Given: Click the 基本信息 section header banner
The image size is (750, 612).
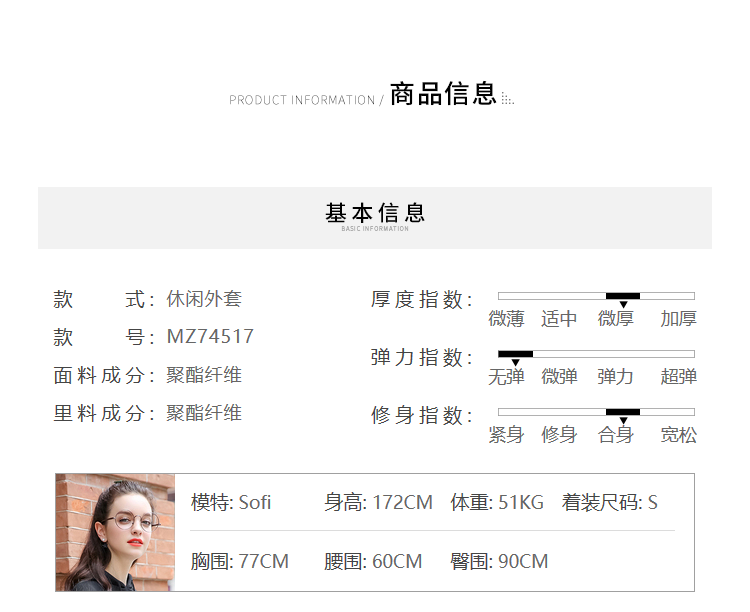Looking at the screenshot, I should [375, 216].
